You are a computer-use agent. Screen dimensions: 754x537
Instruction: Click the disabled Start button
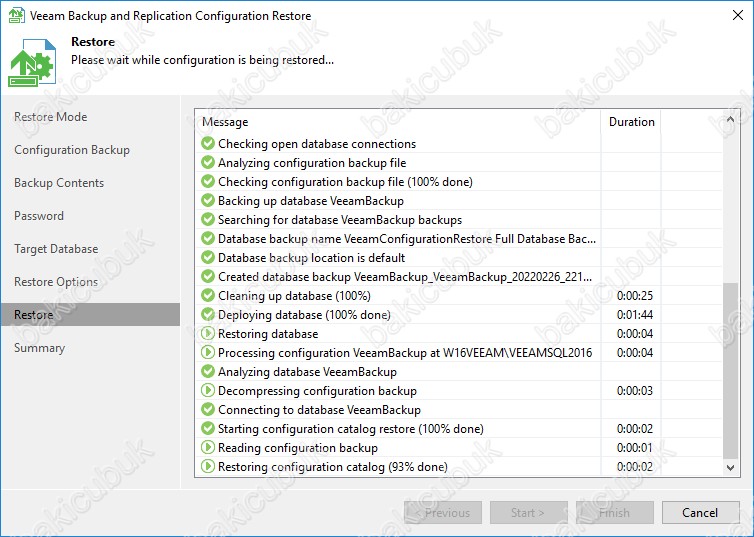[528, 512]
